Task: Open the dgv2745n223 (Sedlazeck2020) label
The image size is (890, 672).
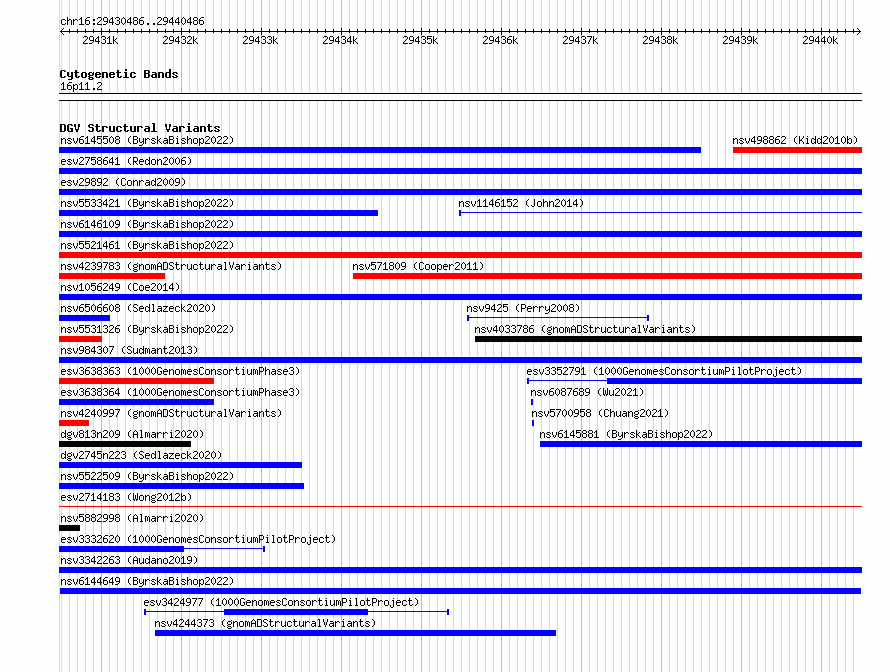Action: 141,455
